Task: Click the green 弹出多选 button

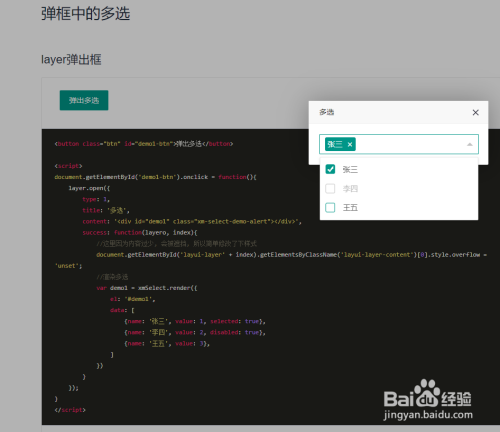Action: pyautogui.click(x=84, y=100)
